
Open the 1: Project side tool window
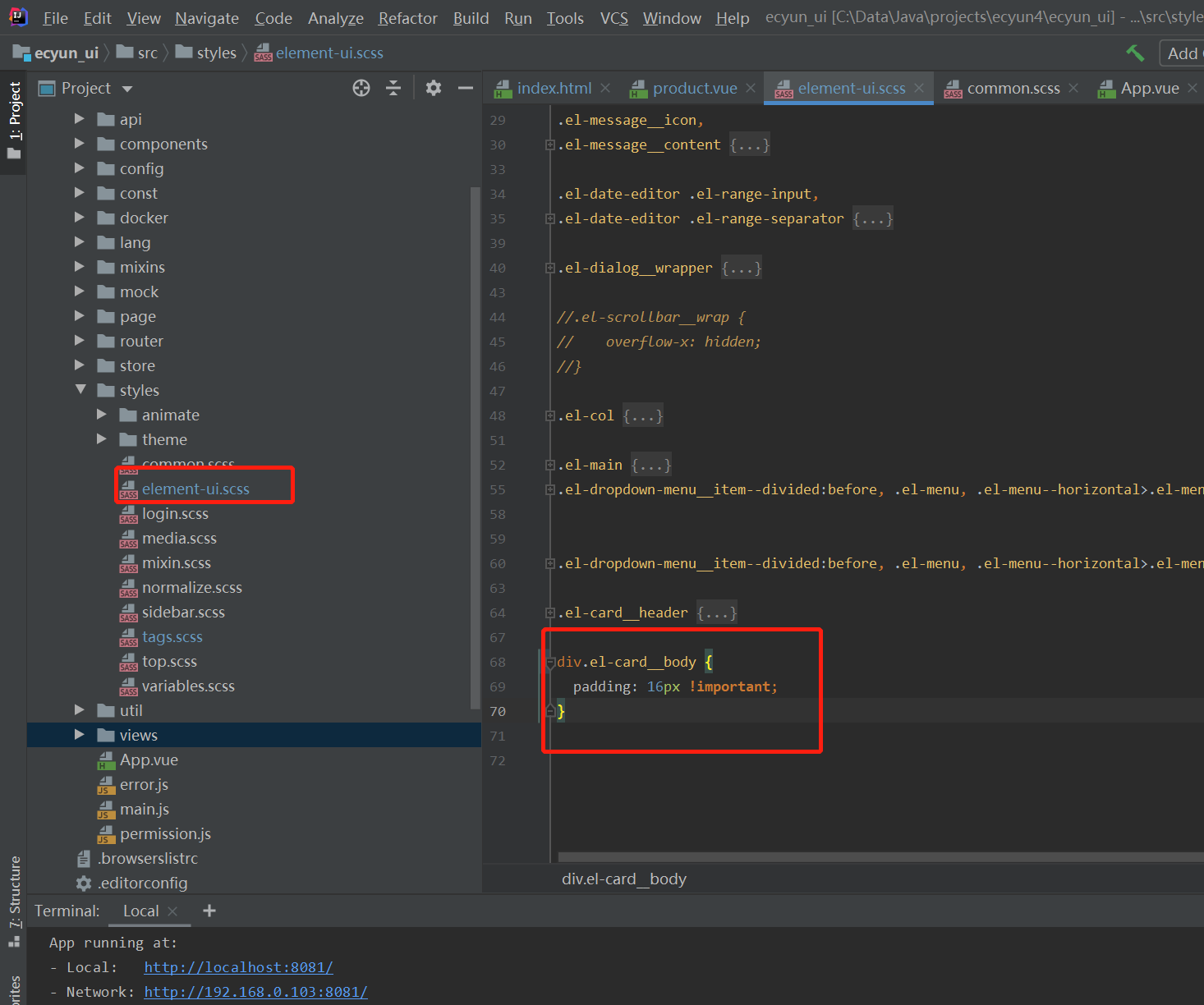(x=14, y=122)
